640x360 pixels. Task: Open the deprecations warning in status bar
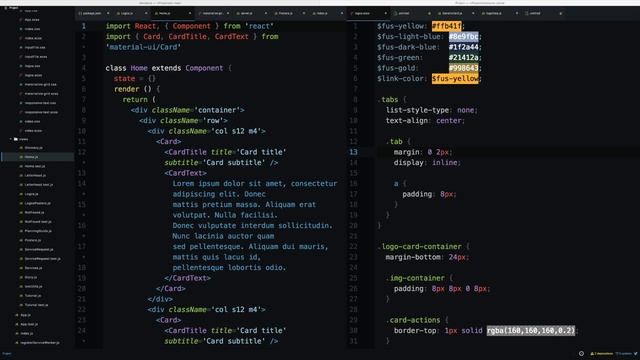click(602, 353)
